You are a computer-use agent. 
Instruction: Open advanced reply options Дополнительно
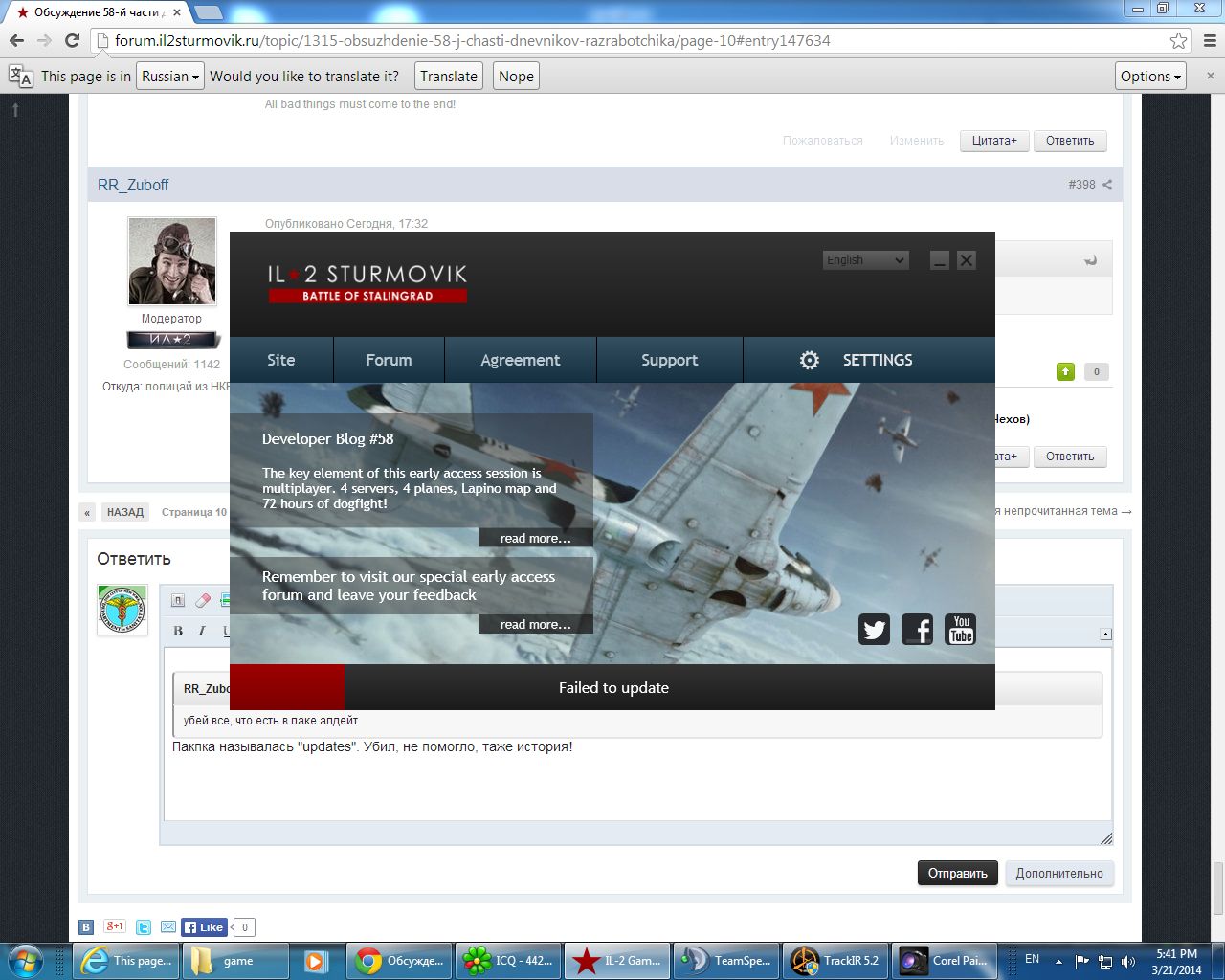click(x=1059, y=873)
